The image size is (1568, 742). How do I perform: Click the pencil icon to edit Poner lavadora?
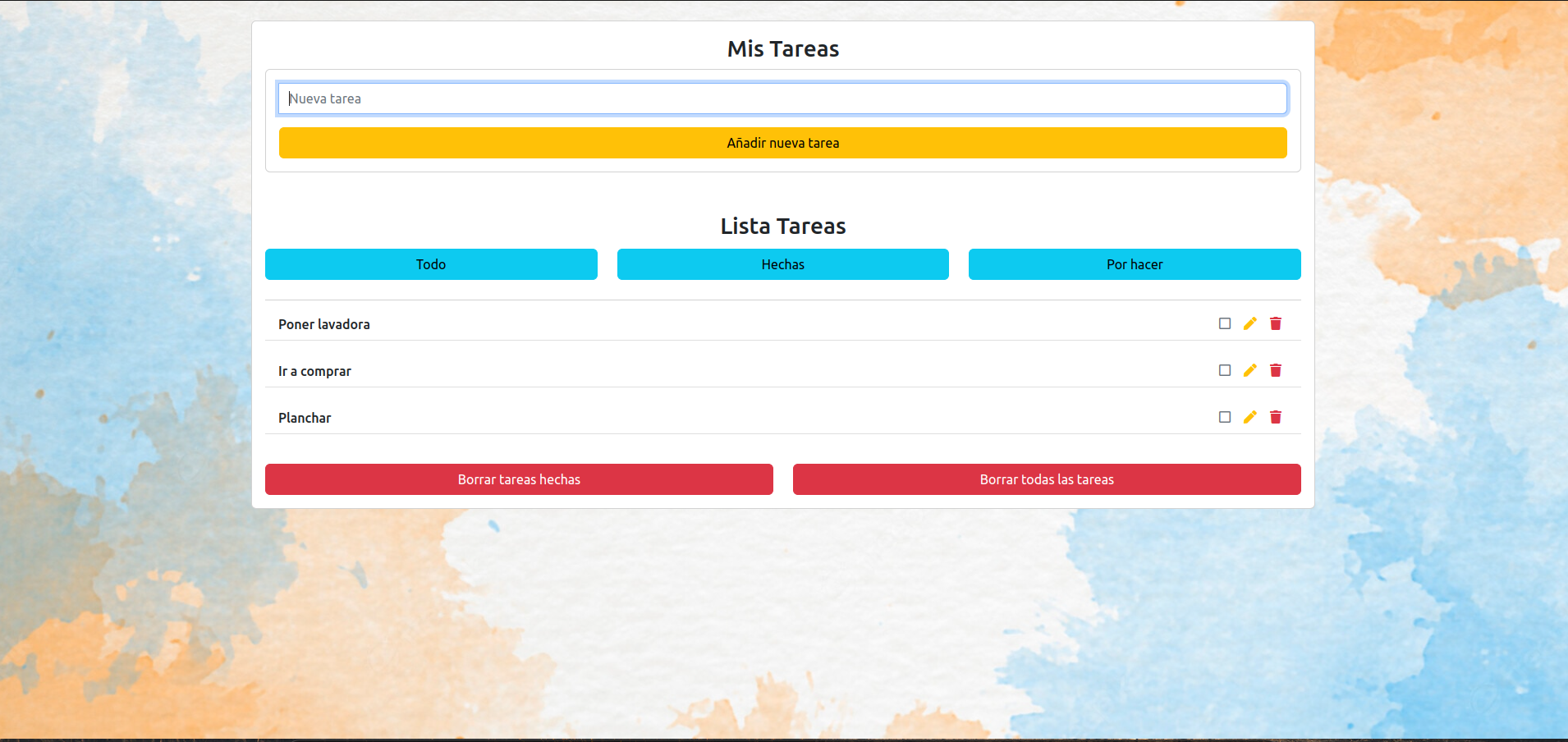(1249, 323)
